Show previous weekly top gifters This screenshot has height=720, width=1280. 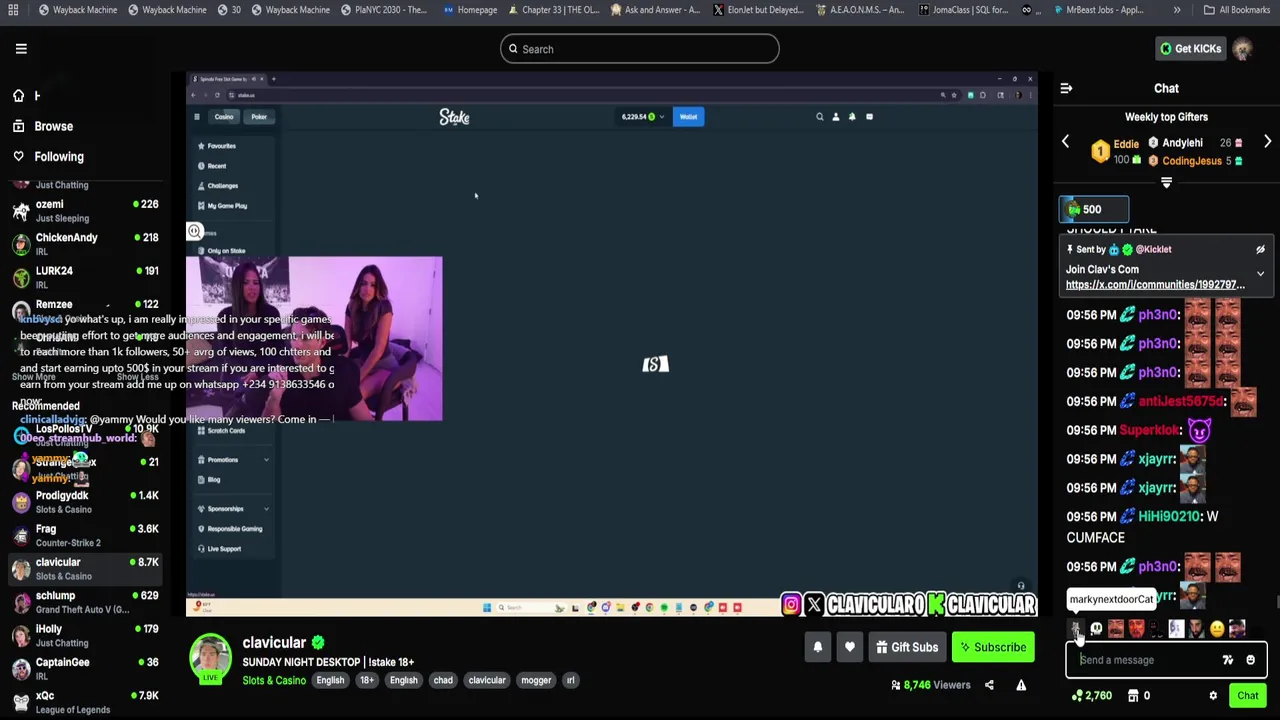tap(1065, 142)
